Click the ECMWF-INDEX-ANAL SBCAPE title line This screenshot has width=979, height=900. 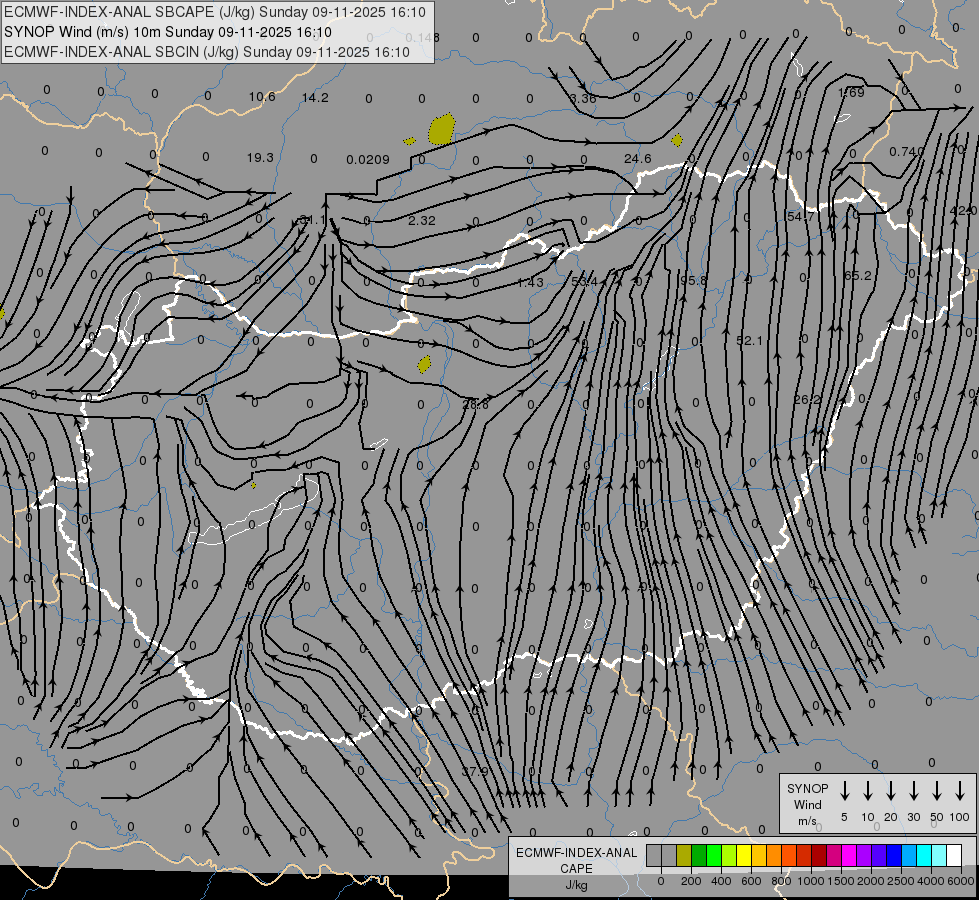tap(215, 12)
